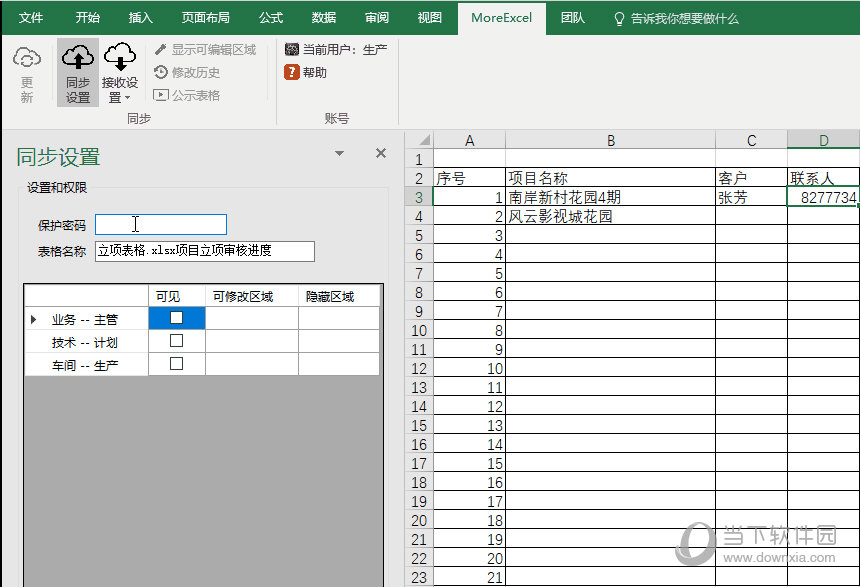The width and height of the screenshot is (860, 587).
Task: Click the 隐藏区域 column header
Action: click(x=338, y=296)
